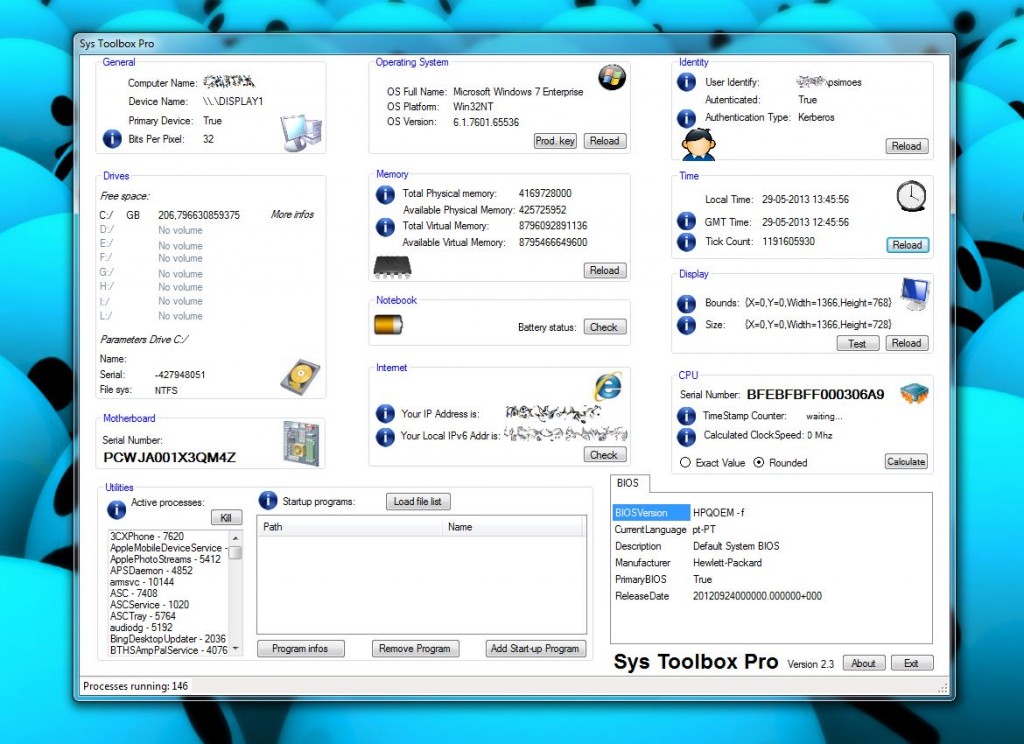Click info icon next to Bounds
1024x744 pixels.
pos(686,303)
